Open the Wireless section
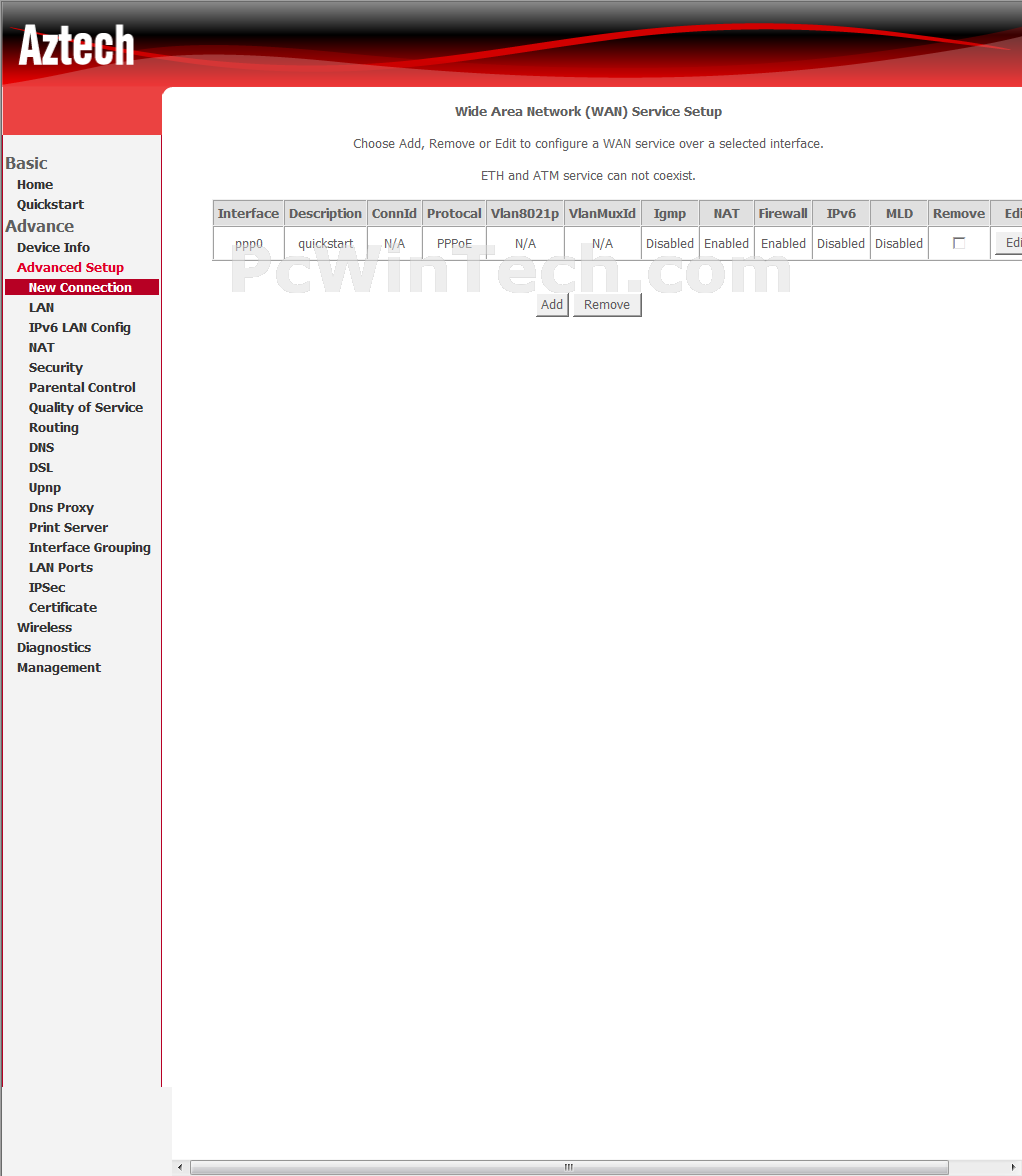This screenshot has width=1022, height=1176. point(45,628)
